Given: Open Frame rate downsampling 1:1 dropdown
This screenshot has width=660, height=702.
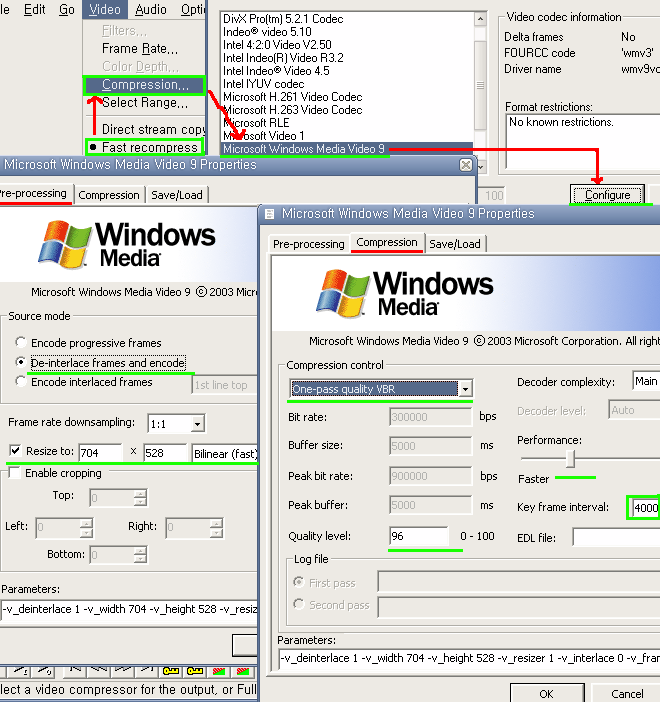Looking at the screenshot, I should coord(197,424).
